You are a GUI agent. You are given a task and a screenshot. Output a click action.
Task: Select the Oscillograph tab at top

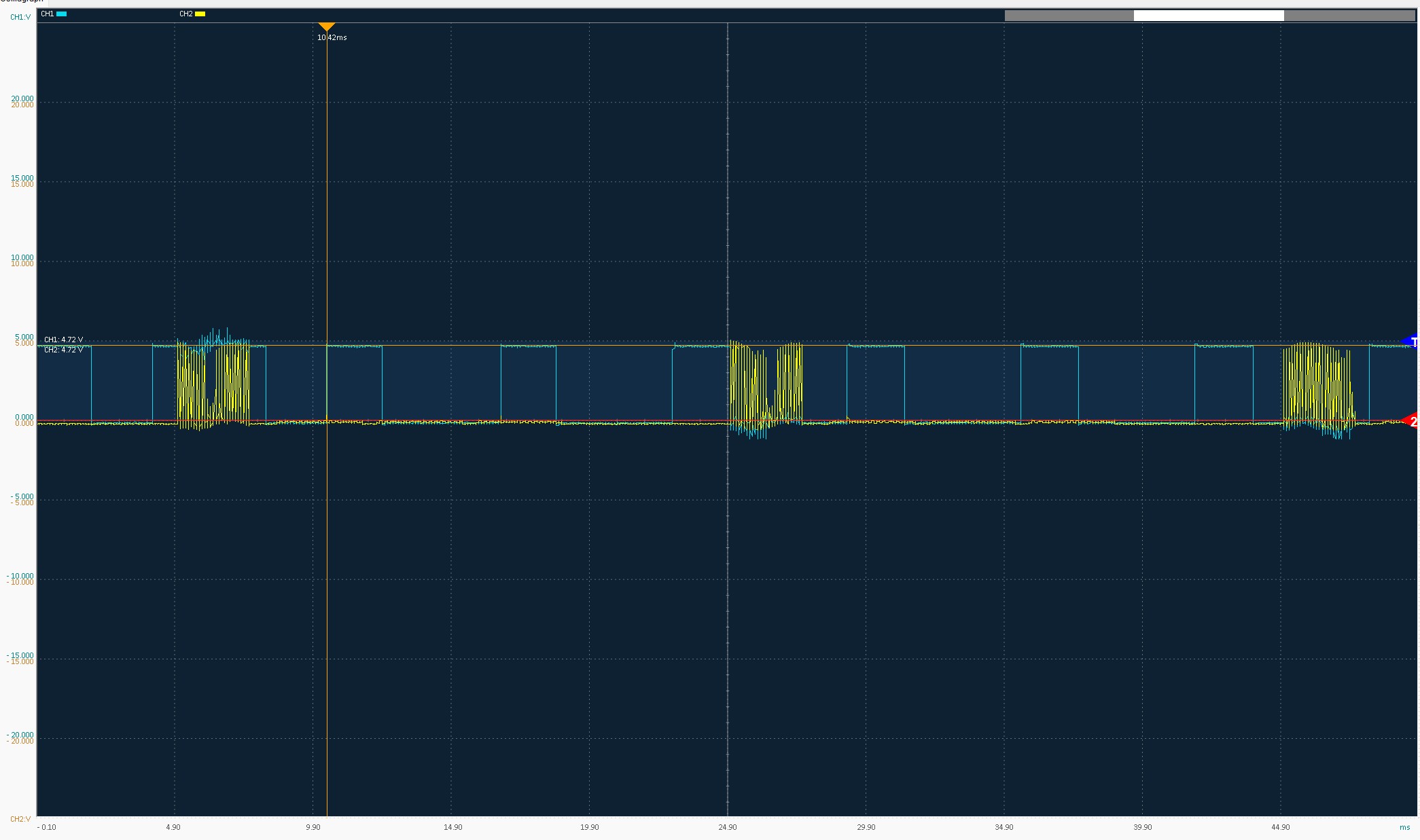tap(22, 2)
